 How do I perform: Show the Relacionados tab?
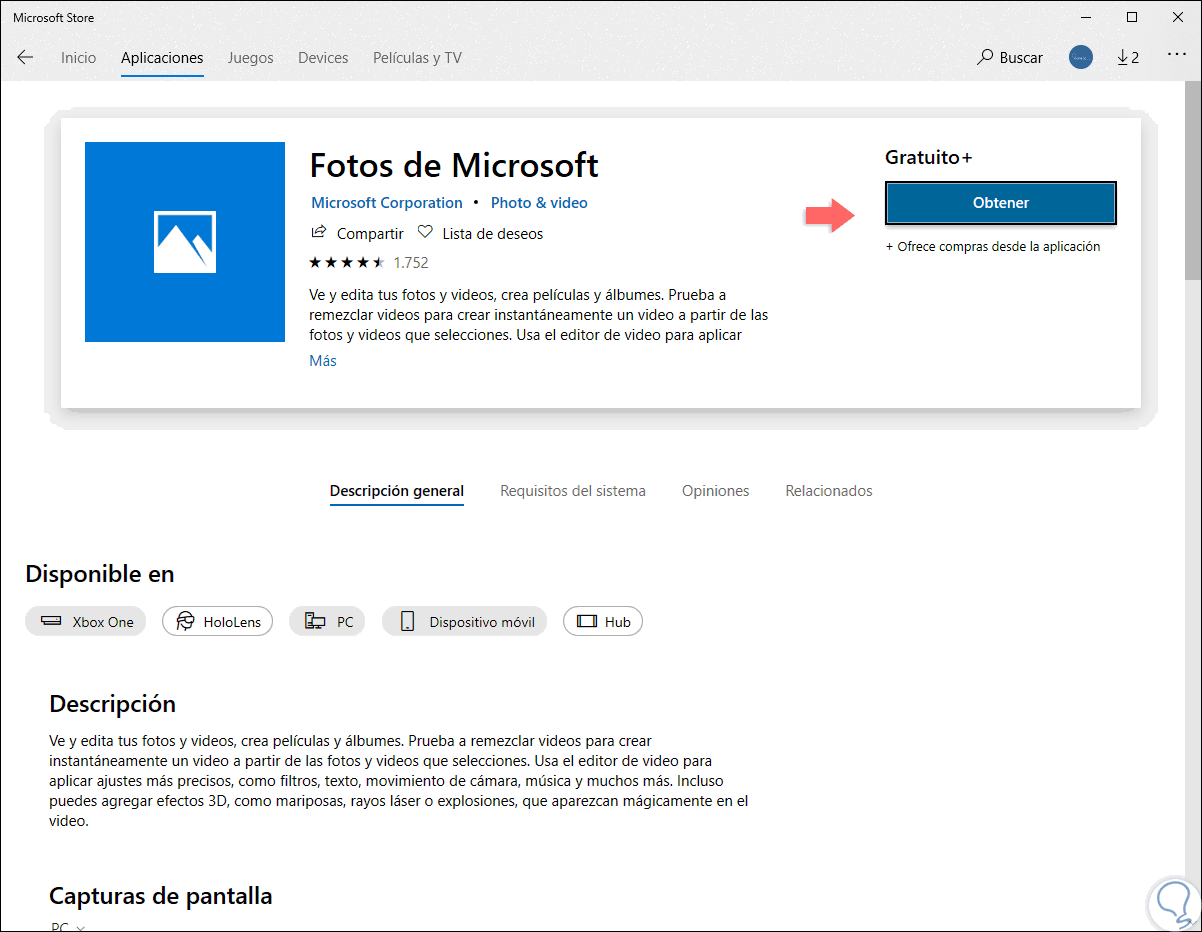[x=829, y=491]
